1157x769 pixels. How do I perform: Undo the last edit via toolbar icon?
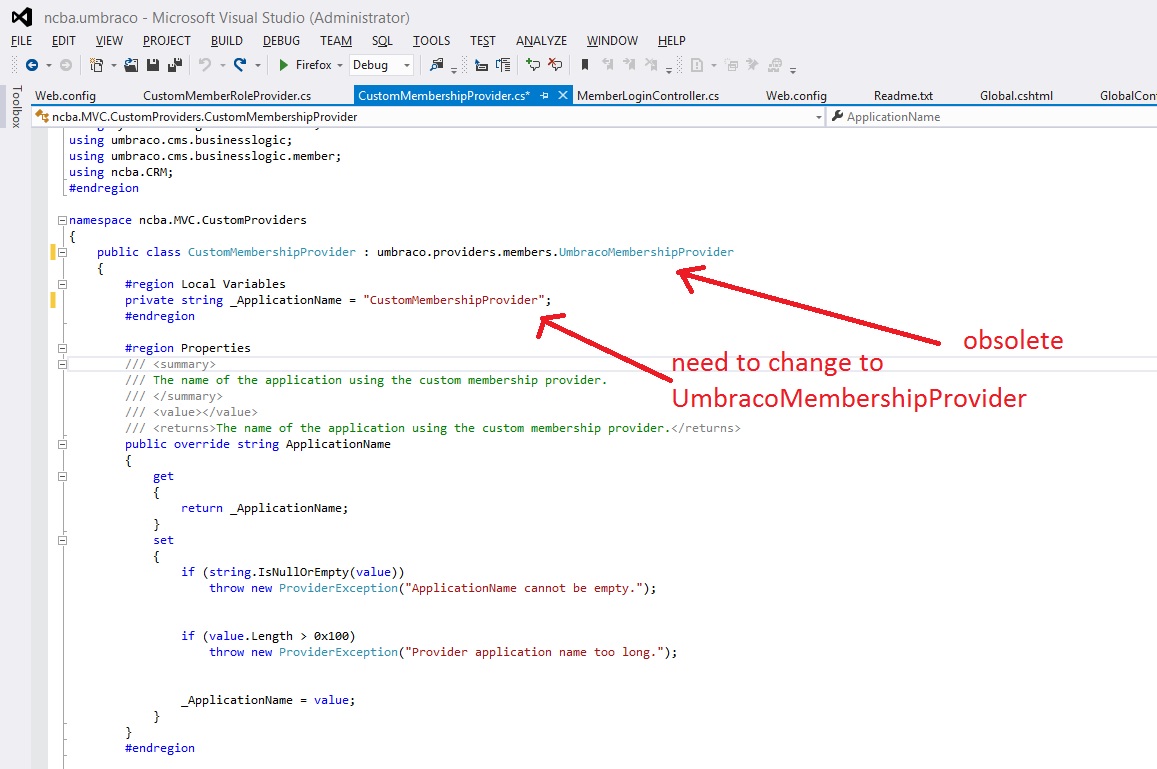204,65
